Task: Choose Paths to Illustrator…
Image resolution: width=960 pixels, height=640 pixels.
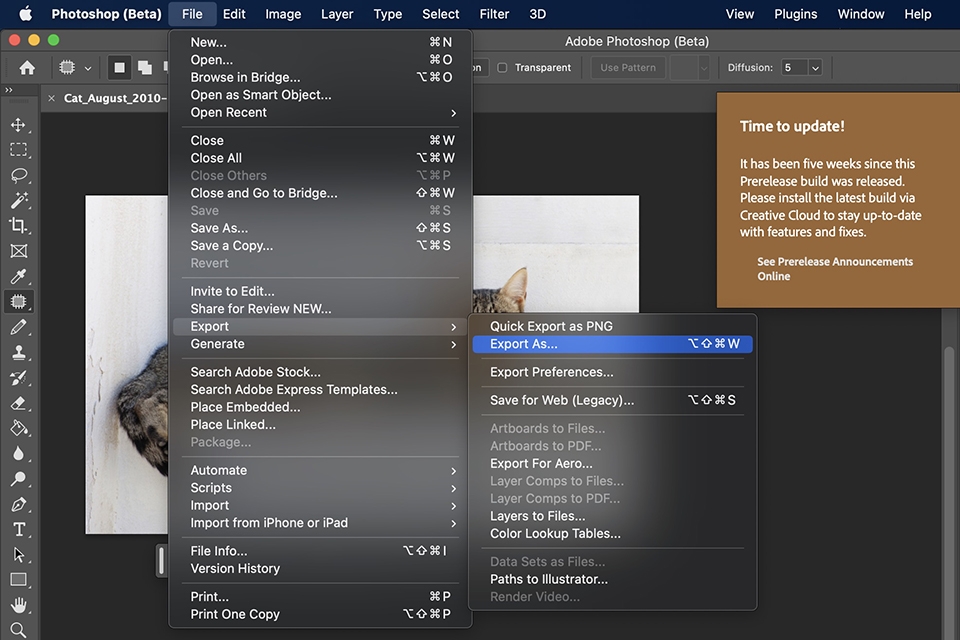Action: [612, 579]
